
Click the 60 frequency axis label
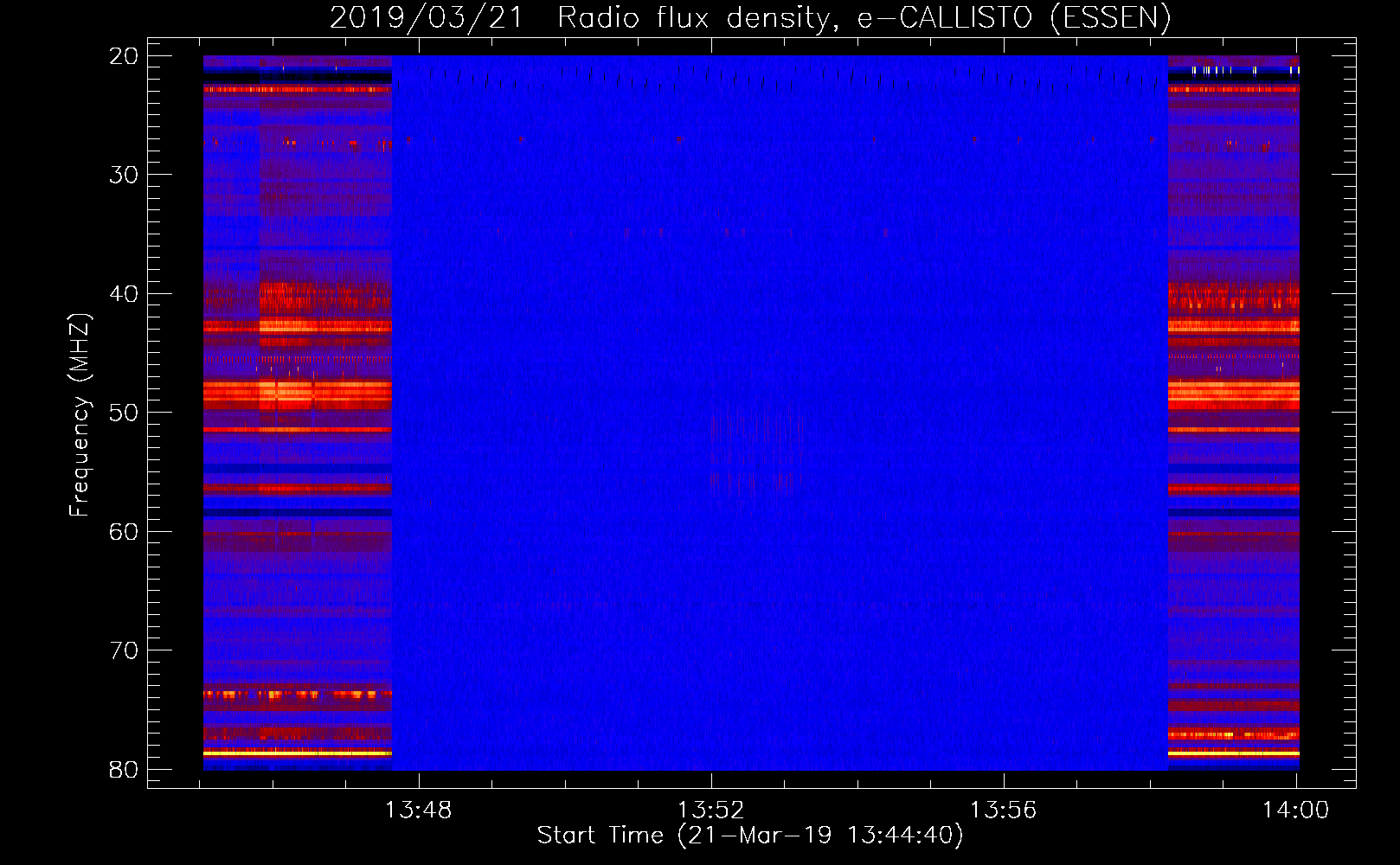click(x=124, y=532)
